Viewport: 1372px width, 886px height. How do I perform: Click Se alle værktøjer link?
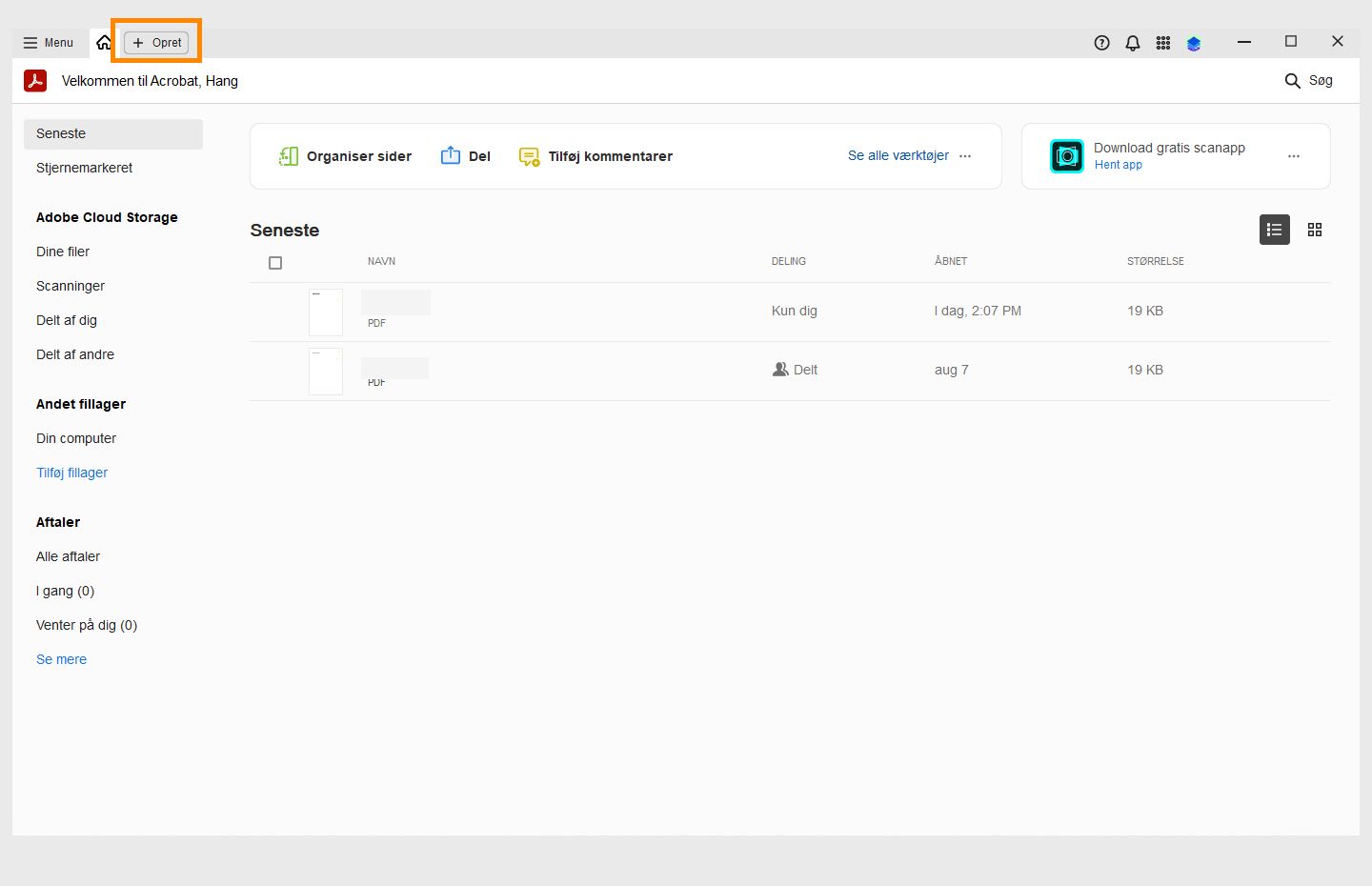[x=898, y=155]
